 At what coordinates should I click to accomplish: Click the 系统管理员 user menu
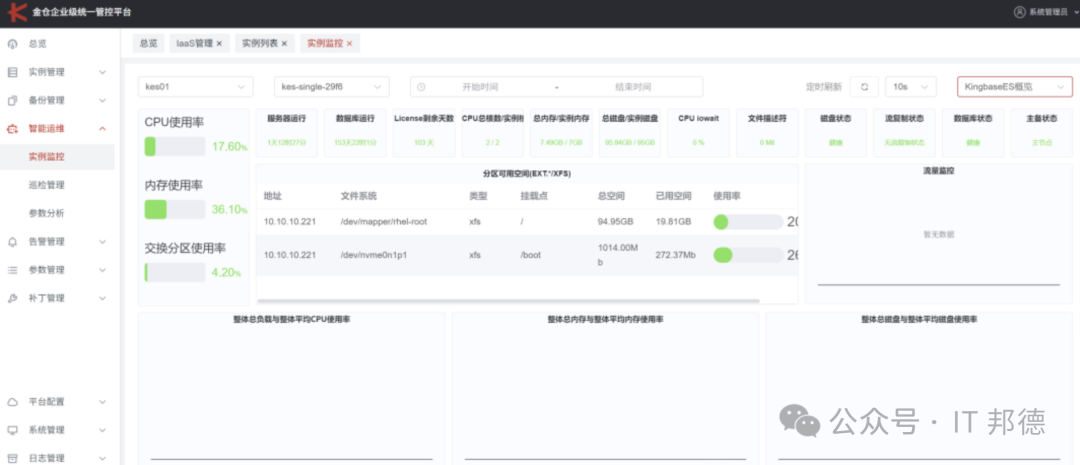pos(1047,12)
